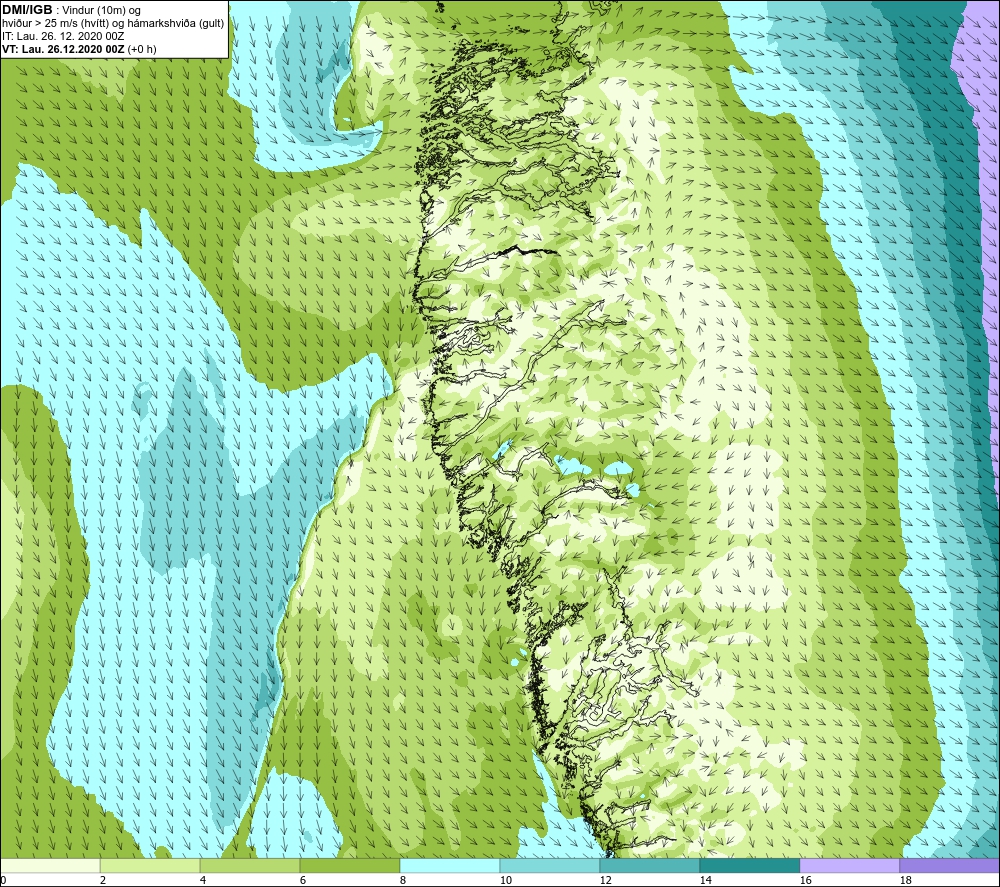This screenshot has width=1000, height=887.
Task: Click the 10-12 m/s legend color swatch
Action: click(549, 866)
